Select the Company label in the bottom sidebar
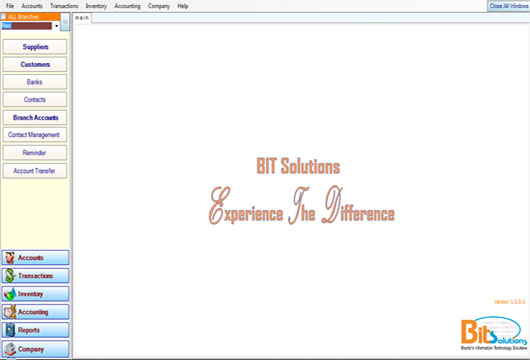 [x=31, y=349]
